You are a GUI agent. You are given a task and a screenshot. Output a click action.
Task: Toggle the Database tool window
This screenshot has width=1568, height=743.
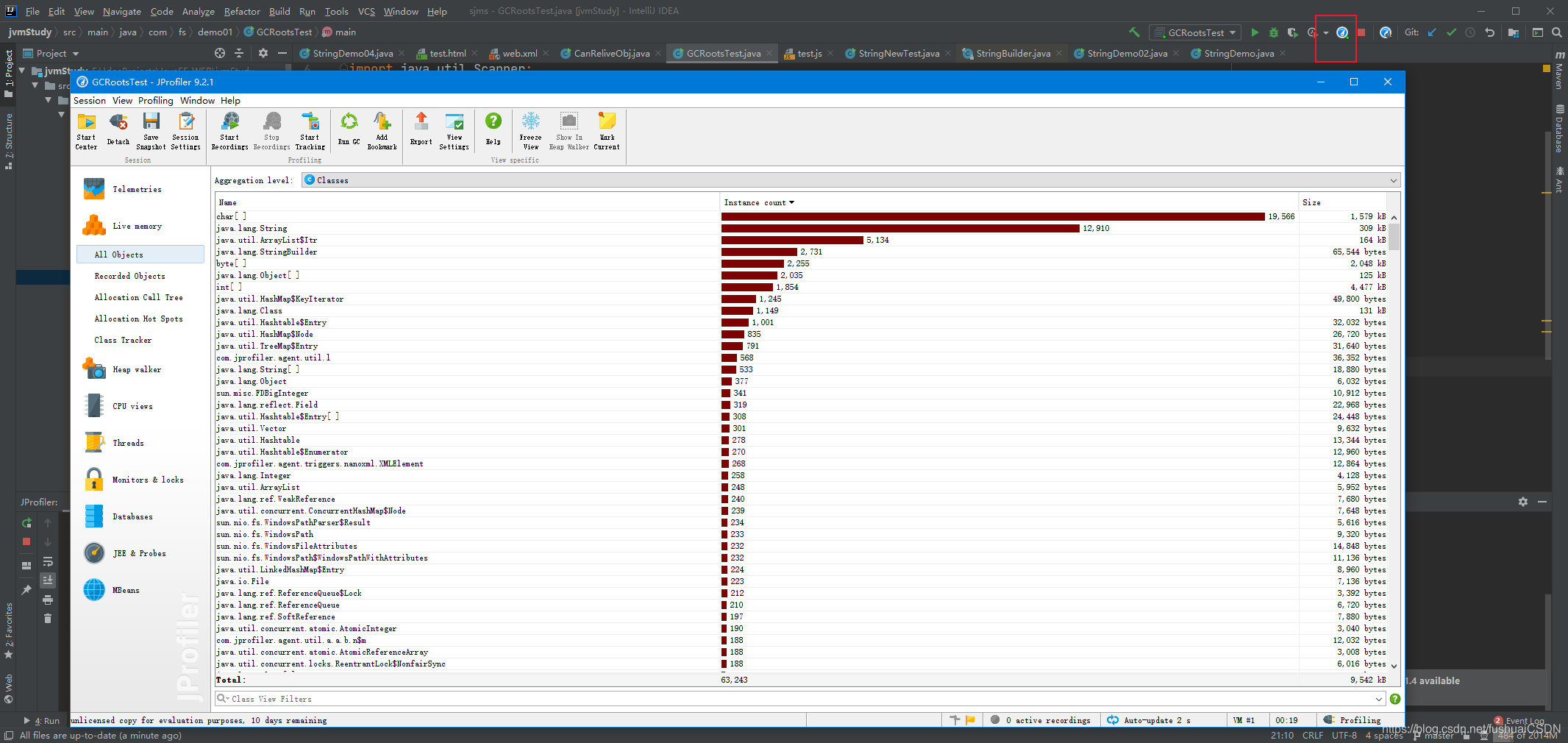tap(1559, 129)
